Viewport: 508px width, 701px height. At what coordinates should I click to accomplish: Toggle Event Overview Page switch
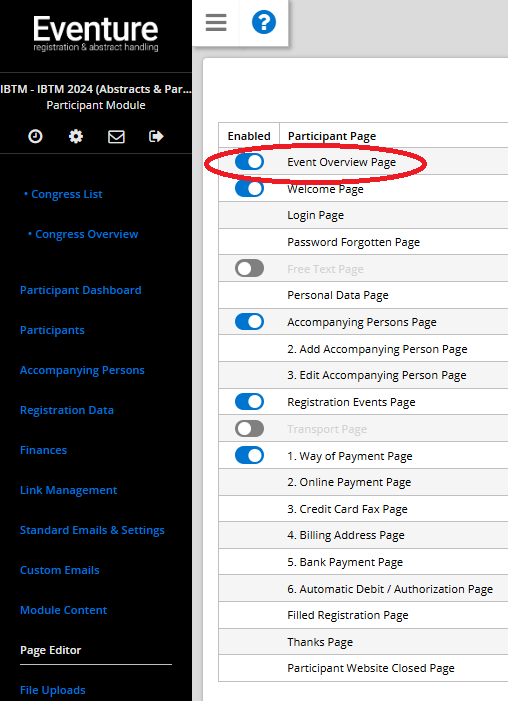249,161
